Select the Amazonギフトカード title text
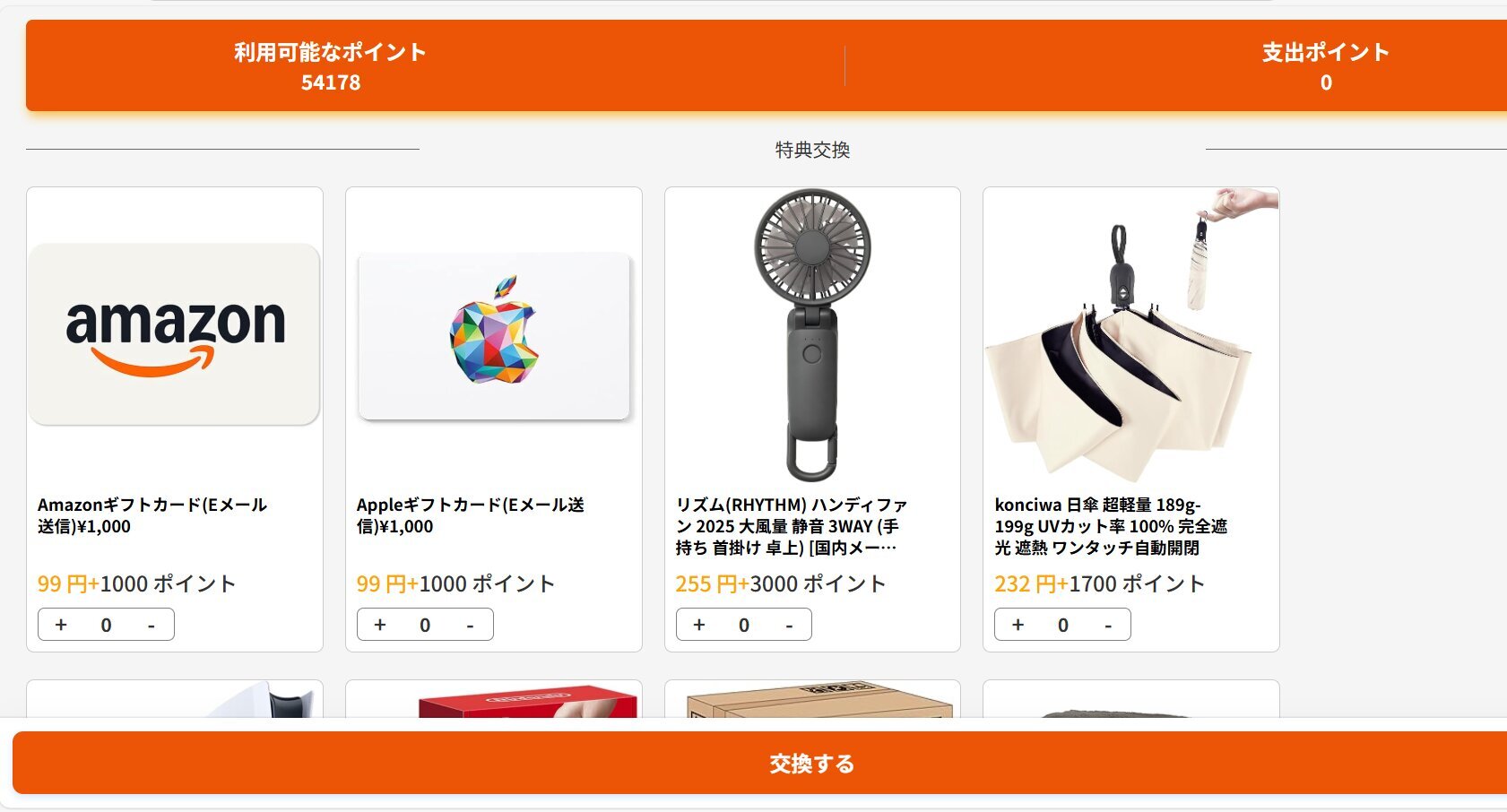Image resolution: width=1507 pixels, height=812 pixels. point(152,515)
